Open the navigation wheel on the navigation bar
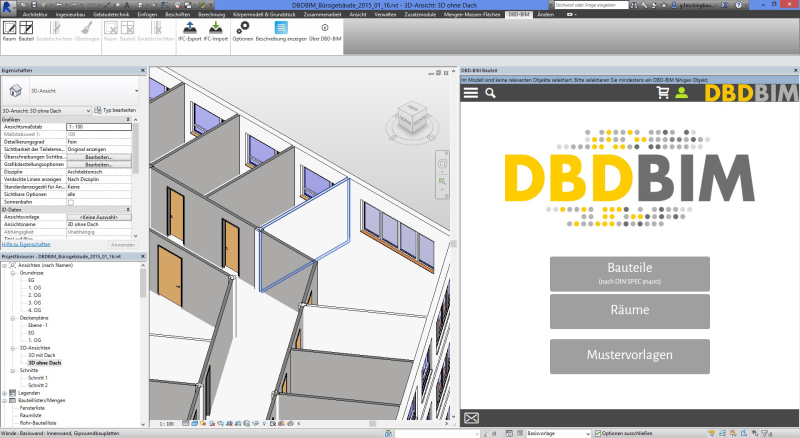This screenshot has height=438, width=800. [442, 163]
